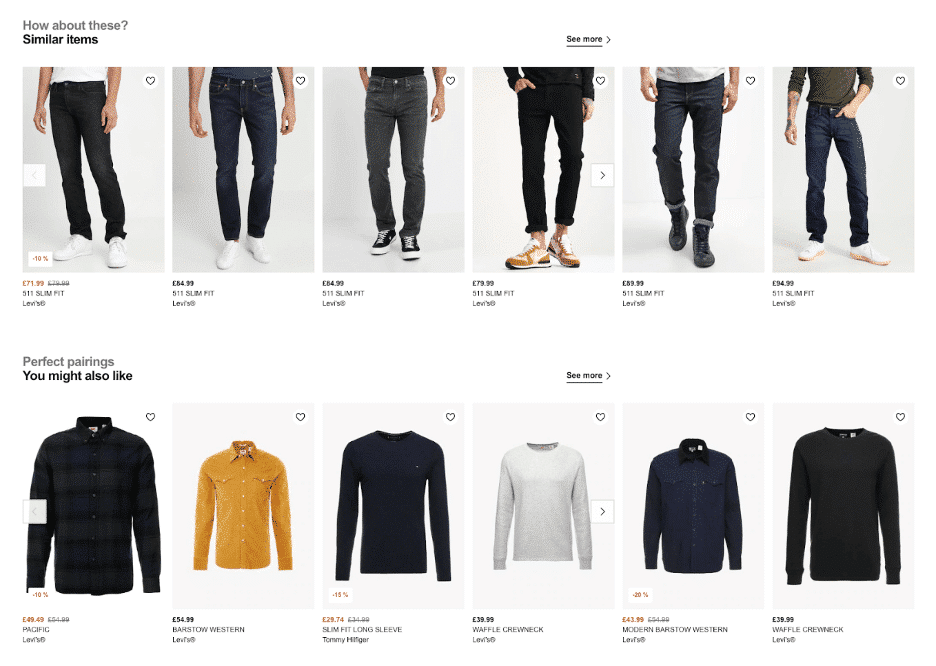View the Modern Barstow Western shirt image

[693, 506]
